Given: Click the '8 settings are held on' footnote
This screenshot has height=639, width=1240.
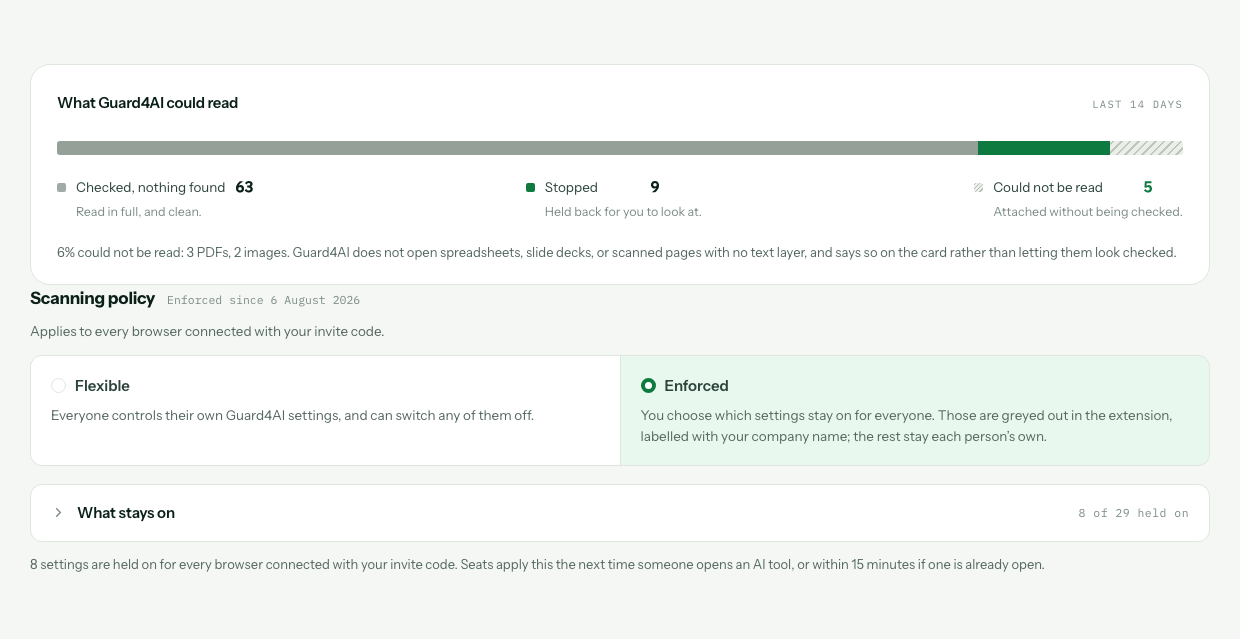Looking at the screenshot, I should coord(537,565).
